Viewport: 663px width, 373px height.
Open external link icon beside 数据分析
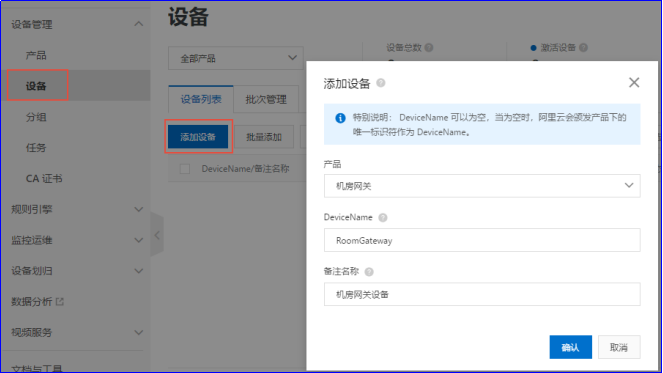(x=60, y=302)
